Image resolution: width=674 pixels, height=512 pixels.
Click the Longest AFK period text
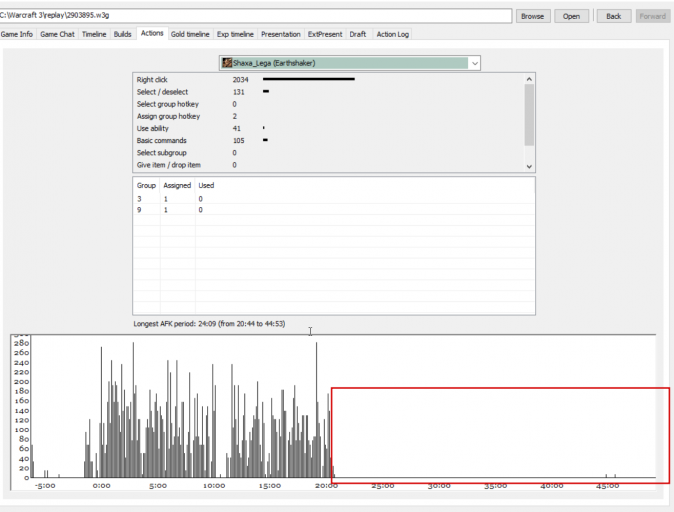(209, 324)
